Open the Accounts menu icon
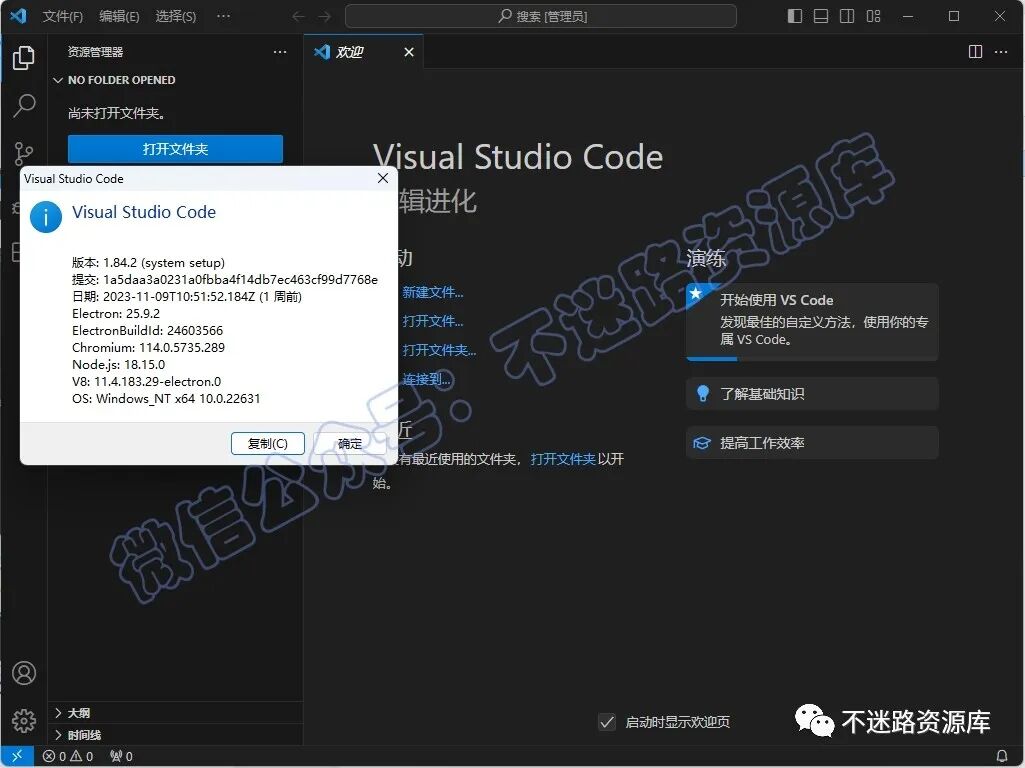 pos(24,673)
